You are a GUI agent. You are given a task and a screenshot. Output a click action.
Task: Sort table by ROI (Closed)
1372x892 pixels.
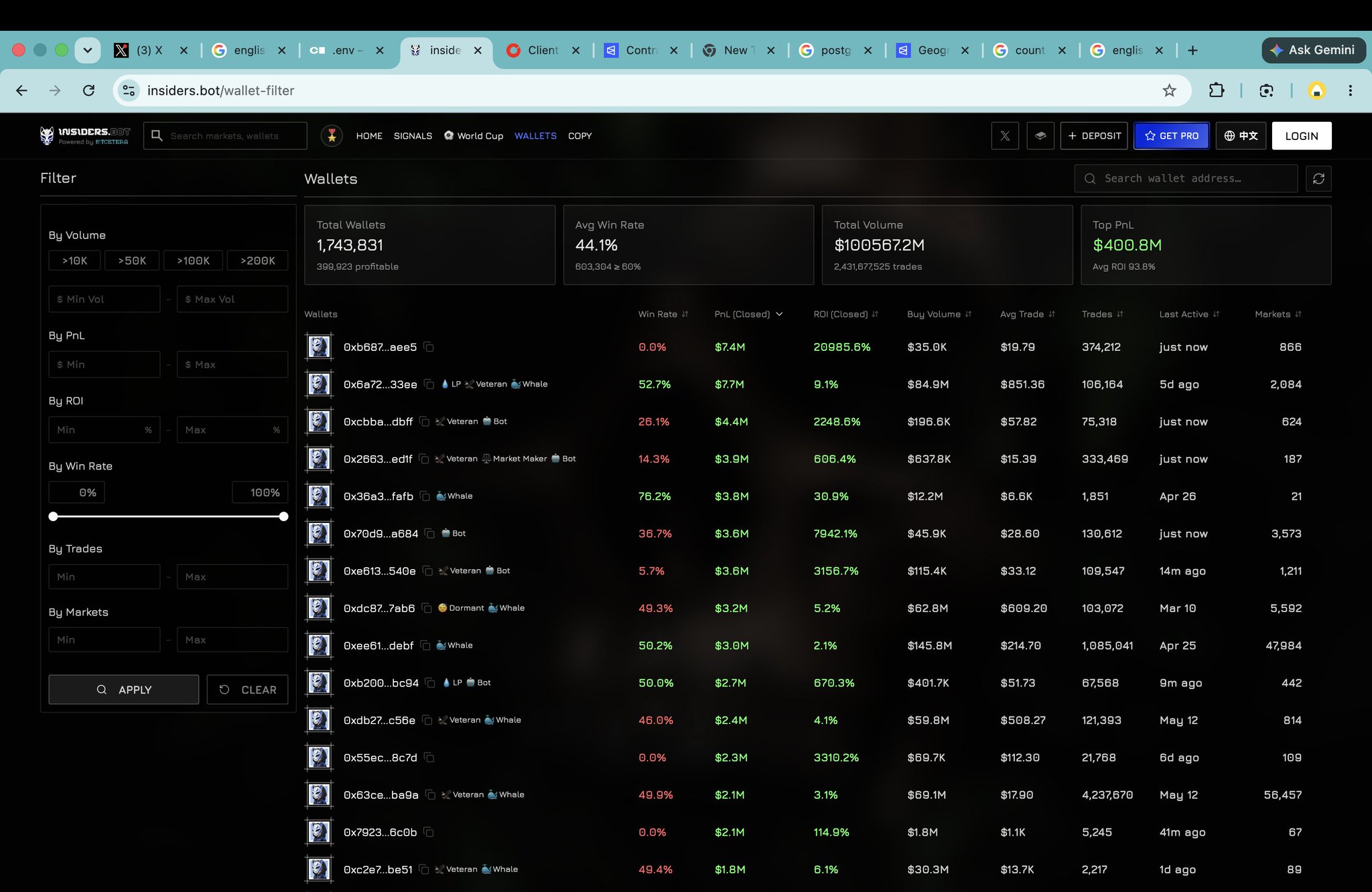point(845,314)
